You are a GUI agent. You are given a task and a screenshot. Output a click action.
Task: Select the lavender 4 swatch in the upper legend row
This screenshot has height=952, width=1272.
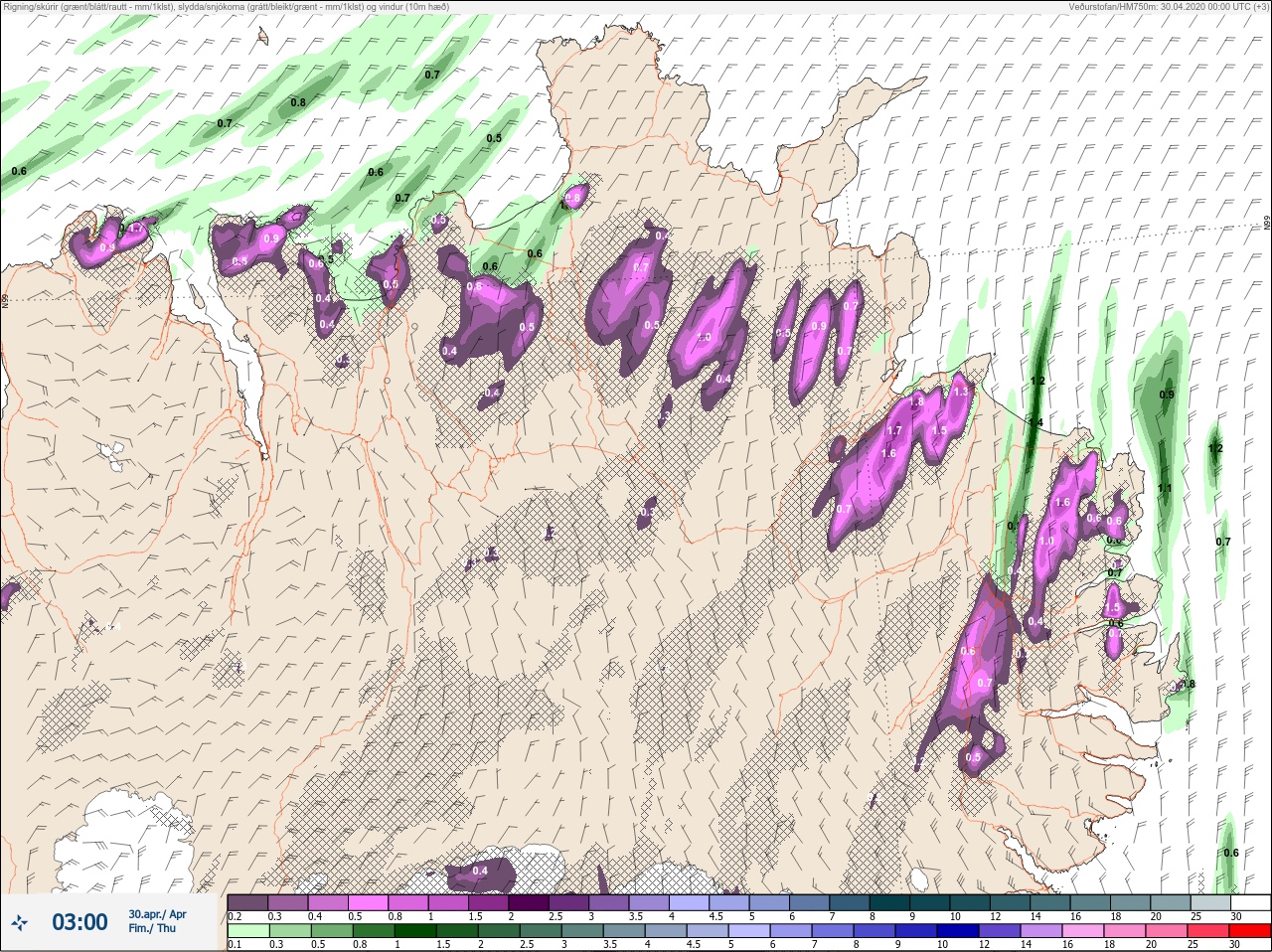click(691, 902)
